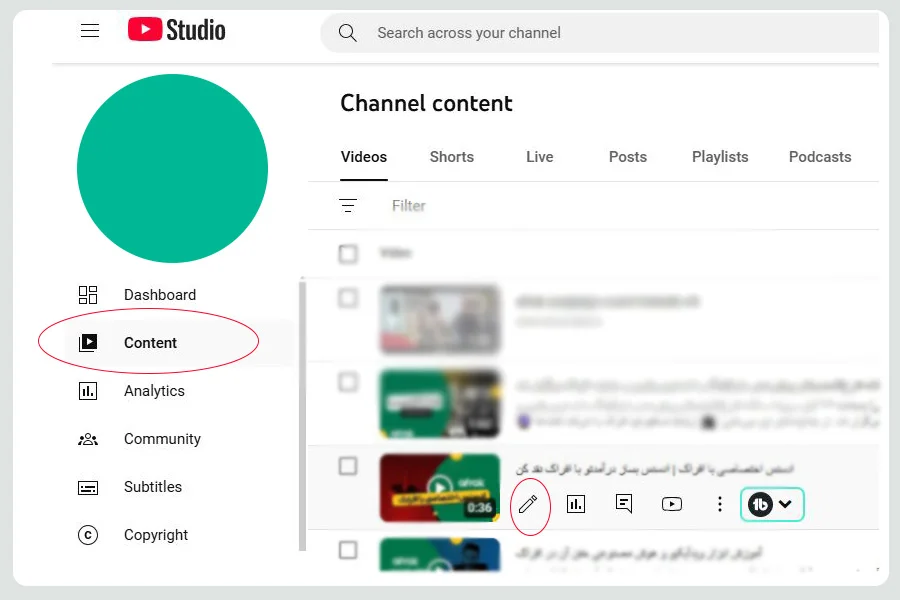Click the View on YouTube play icon
900x600 pixels.
click(x=672, y=504)
